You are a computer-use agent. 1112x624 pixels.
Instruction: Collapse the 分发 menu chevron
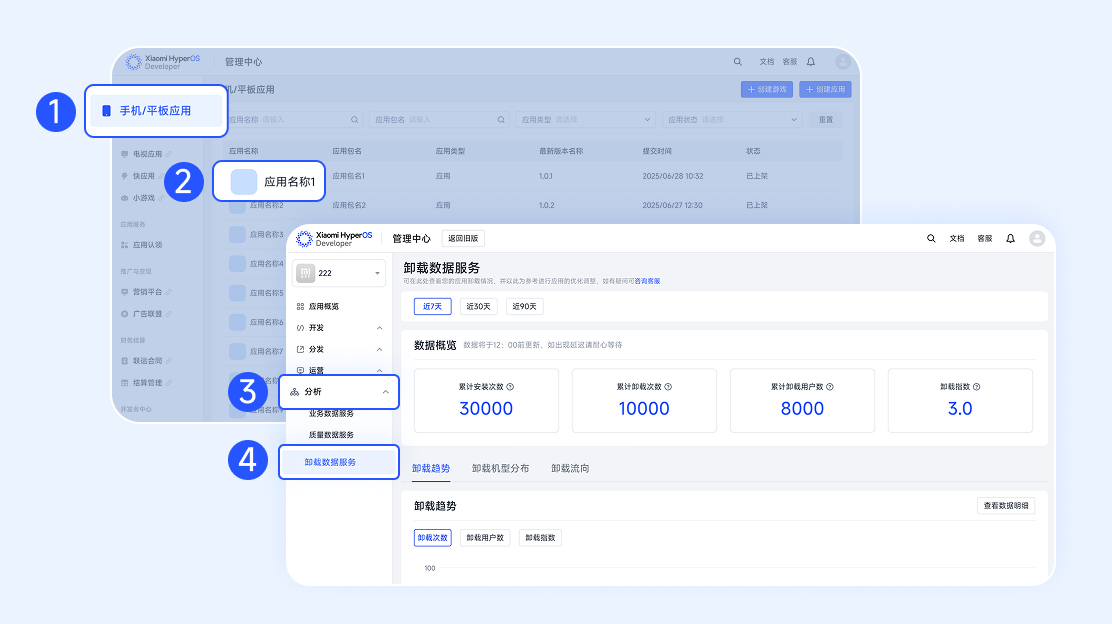379,350
